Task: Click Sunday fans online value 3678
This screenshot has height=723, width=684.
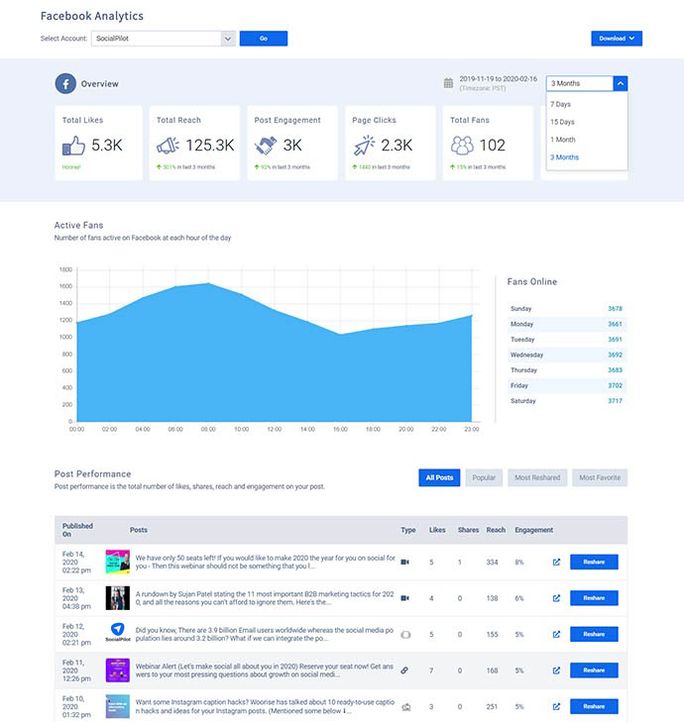Action: [615, 308]
